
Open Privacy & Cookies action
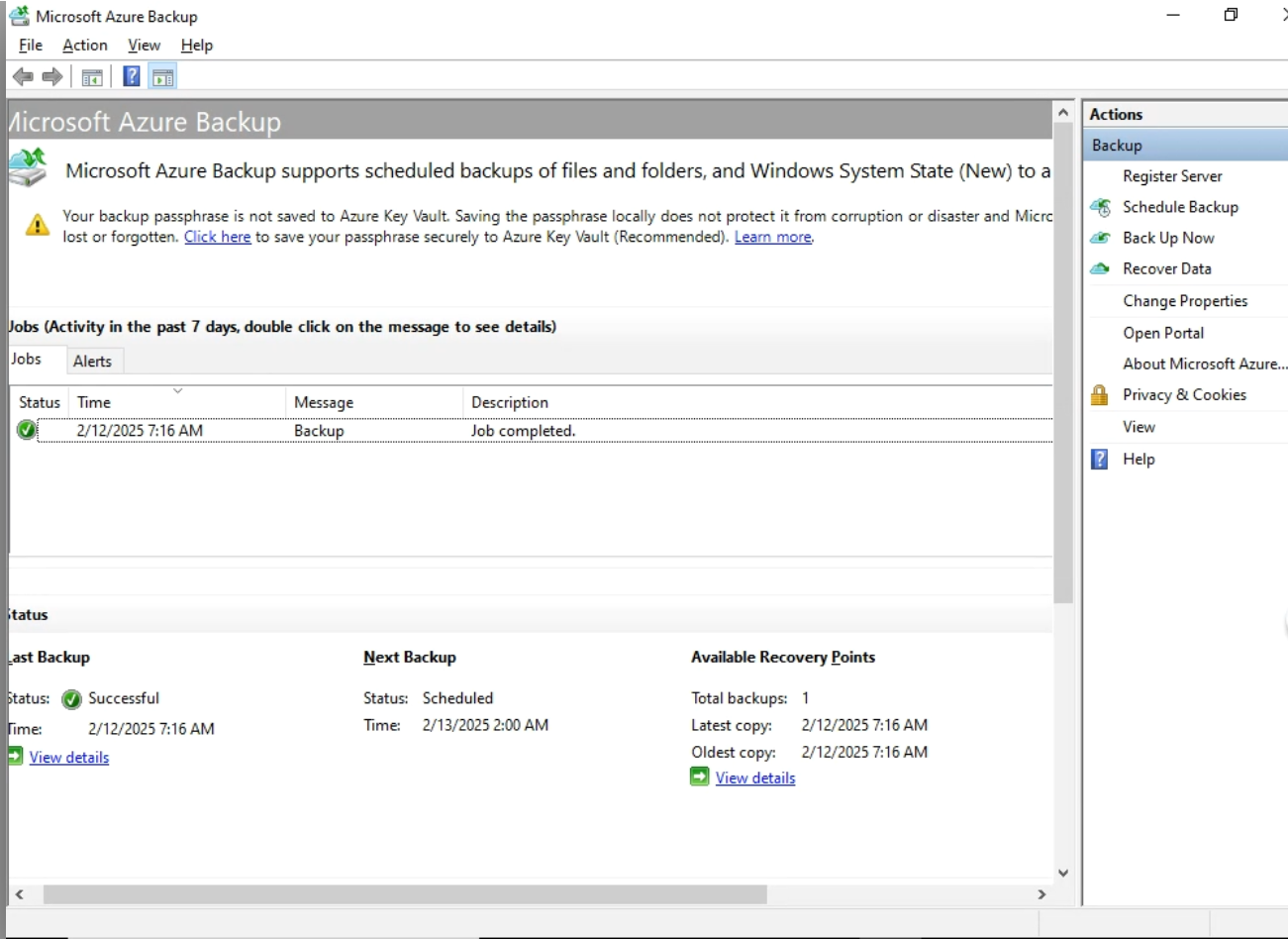pyautogui.click(x=1184, y=394)
